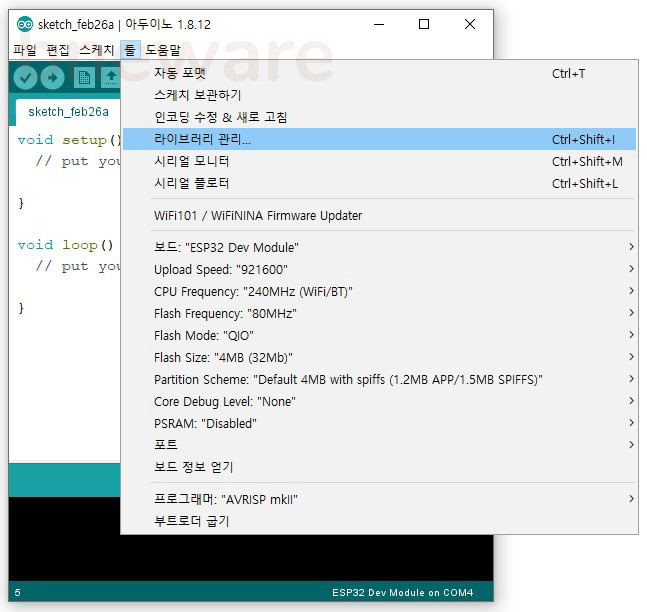Screen dimensions: 647x612
Task: Click the New sketch document icon
Action: 84,77
